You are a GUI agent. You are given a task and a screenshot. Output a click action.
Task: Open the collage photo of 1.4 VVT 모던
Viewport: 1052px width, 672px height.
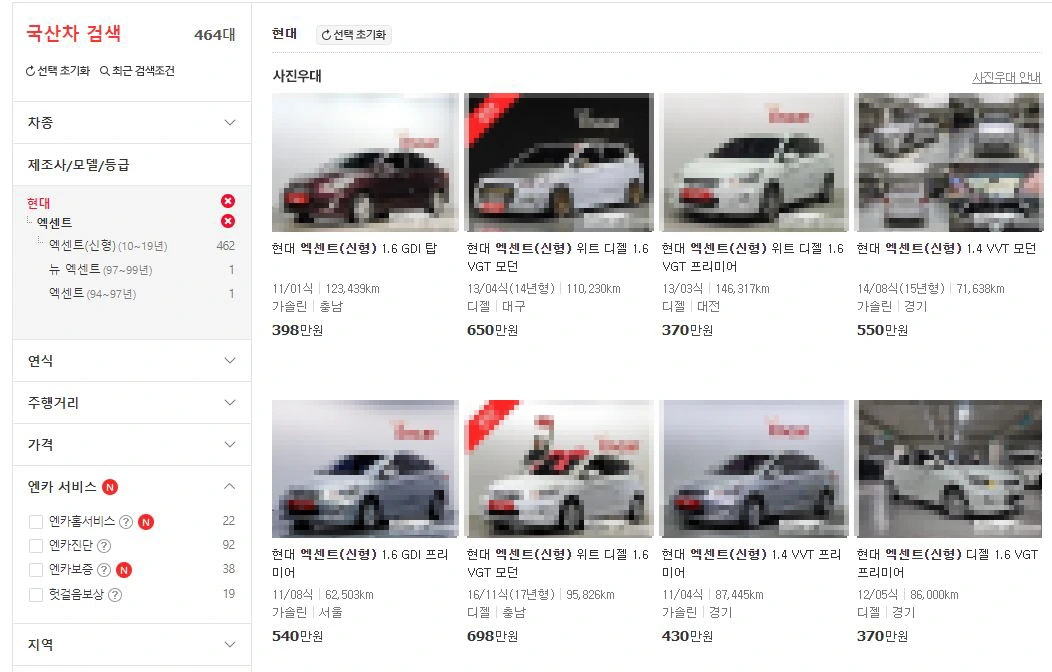pyautogui.click(x=949, y=162)
